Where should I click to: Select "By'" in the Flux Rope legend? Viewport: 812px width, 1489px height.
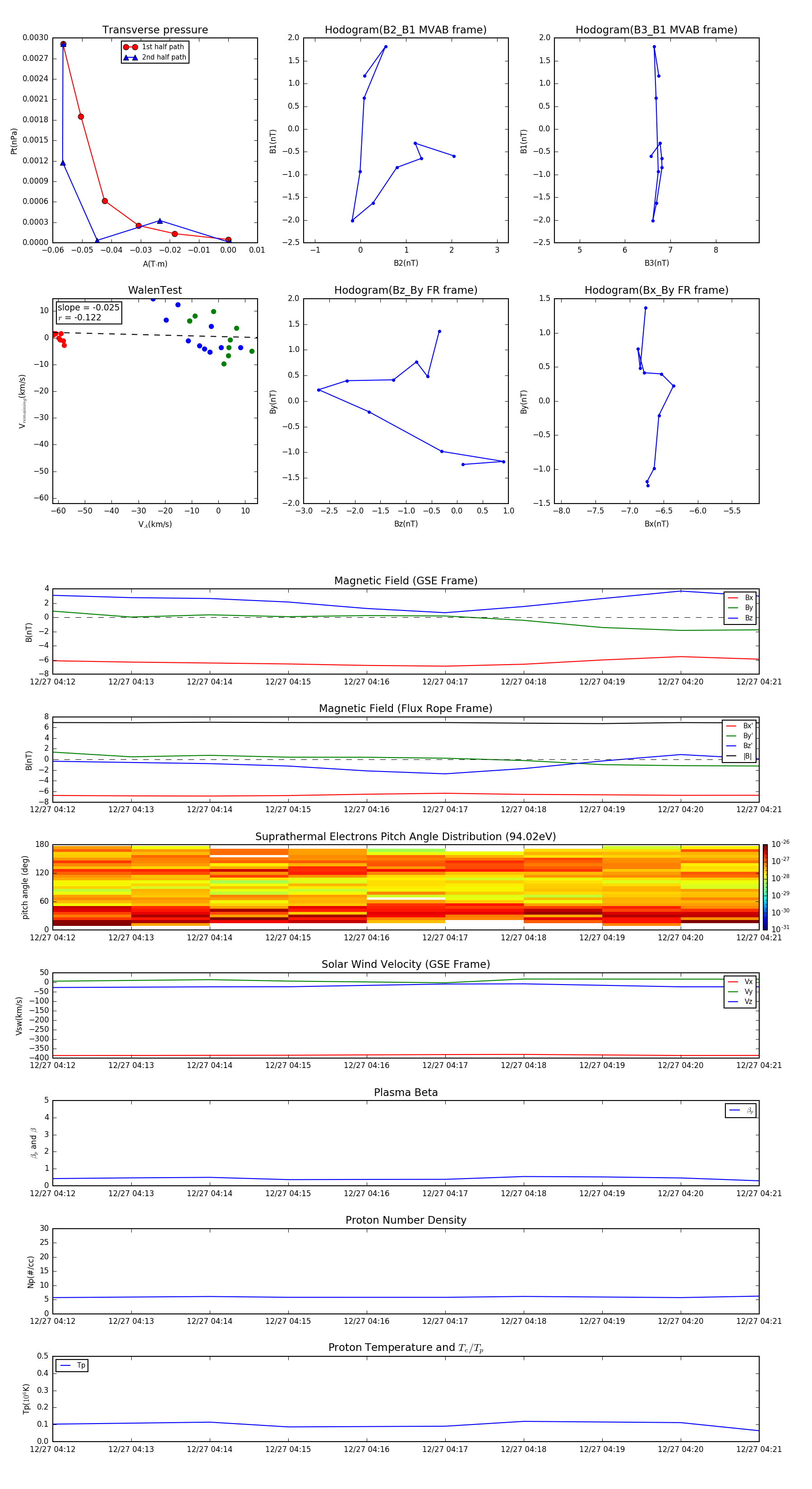(x=740, y=736)
